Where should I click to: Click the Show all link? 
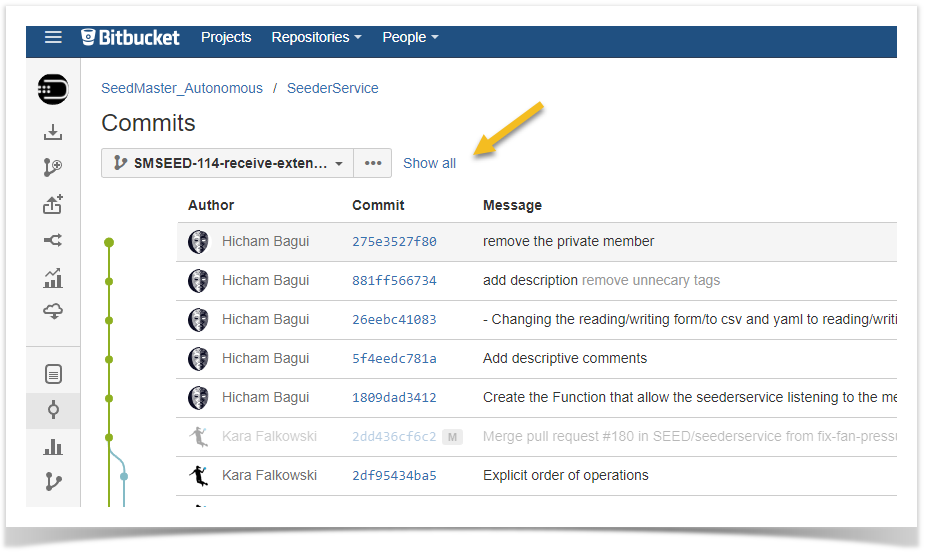pos(429,163)
